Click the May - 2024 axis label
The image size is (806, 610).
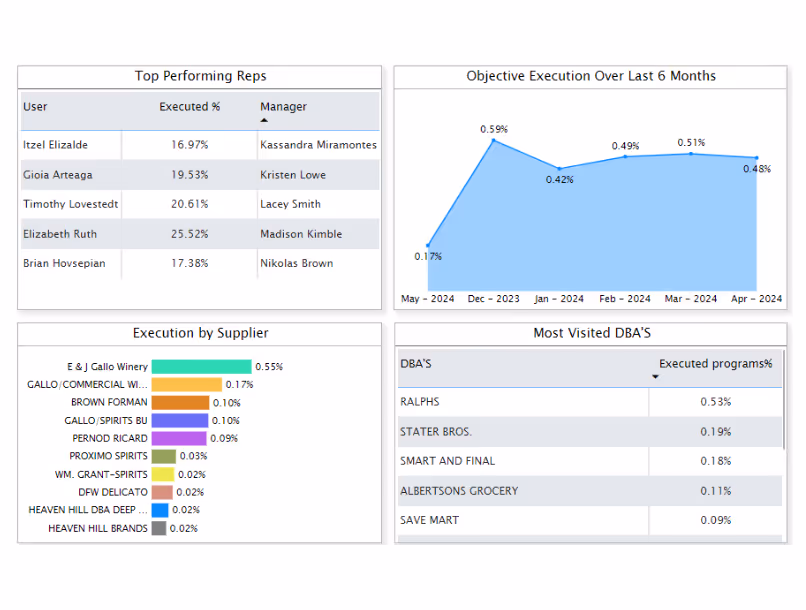[x=427, y=297]
